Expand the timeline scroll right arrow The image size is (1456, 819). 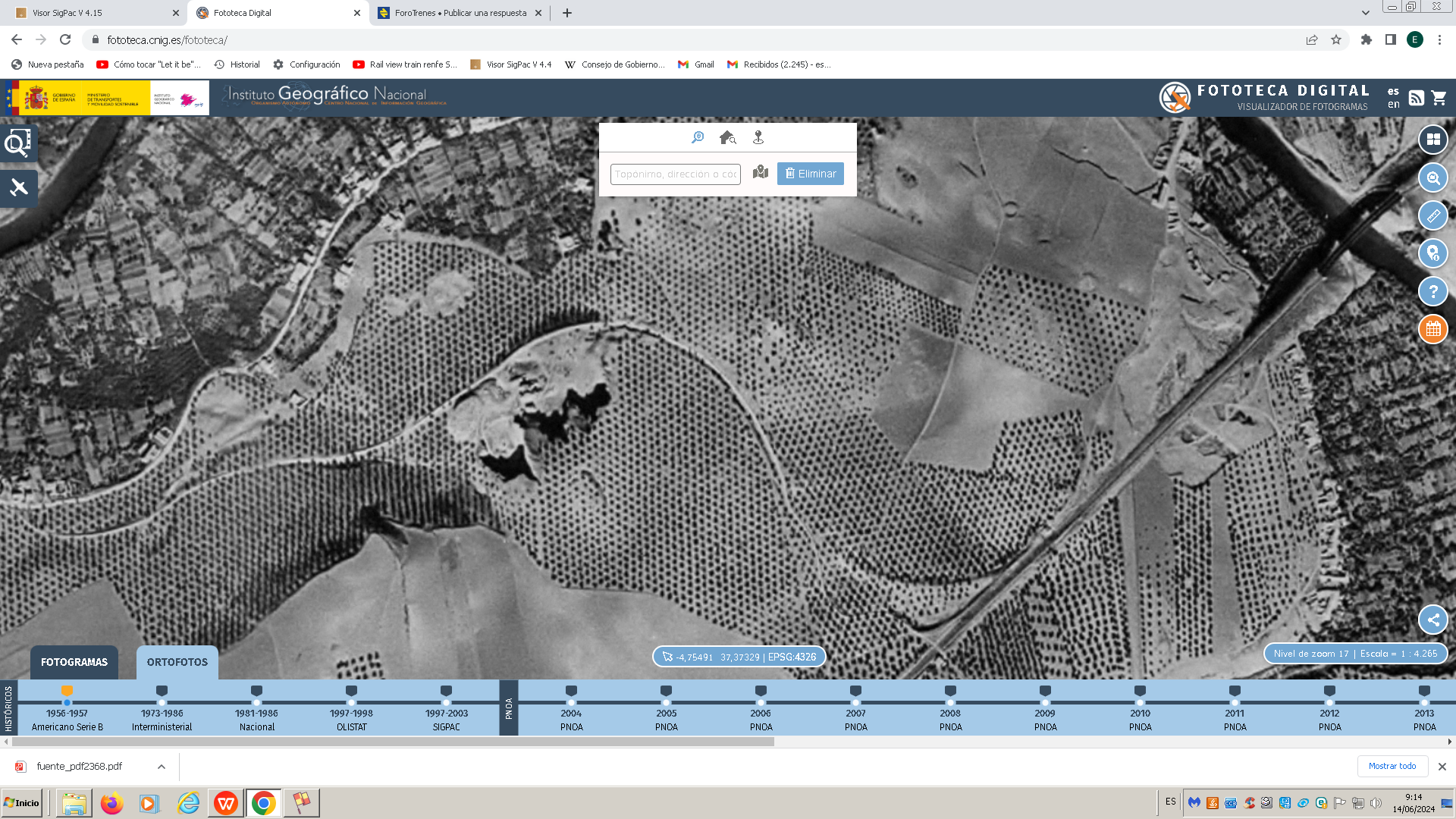point(1450,742)
